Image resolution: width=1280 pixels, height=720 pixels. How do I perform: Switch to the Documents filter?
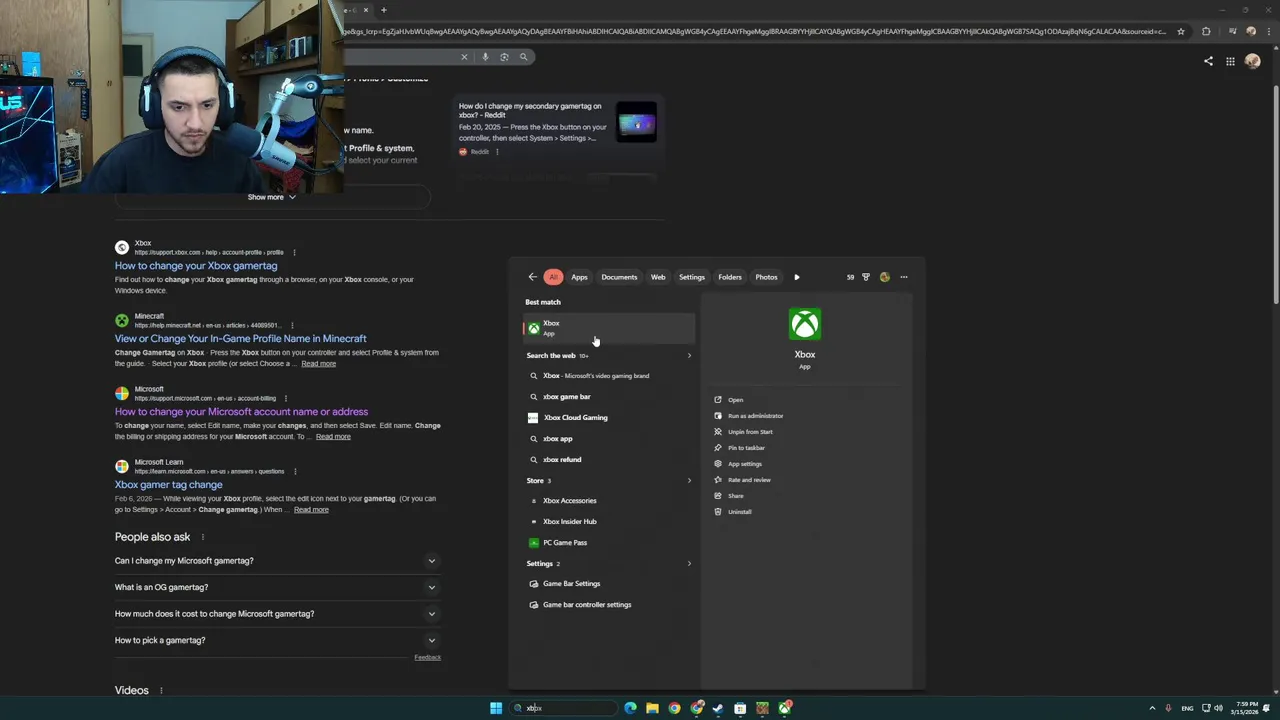pos(619,277)
